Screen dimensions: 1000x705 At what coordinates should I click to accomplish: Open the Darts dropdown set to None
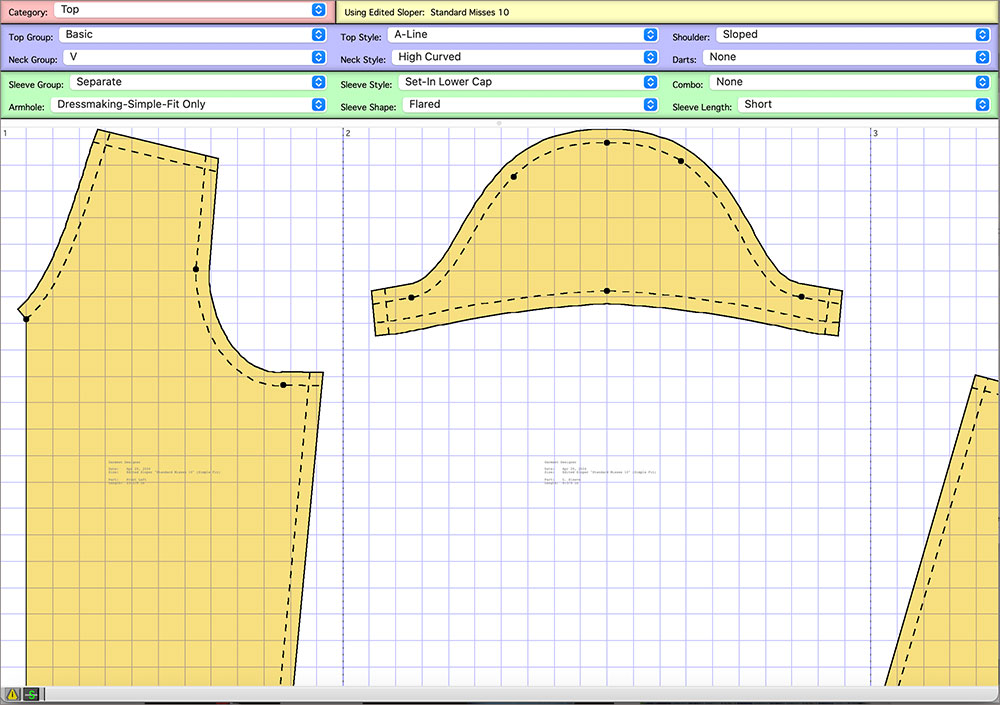pos(847,57)
